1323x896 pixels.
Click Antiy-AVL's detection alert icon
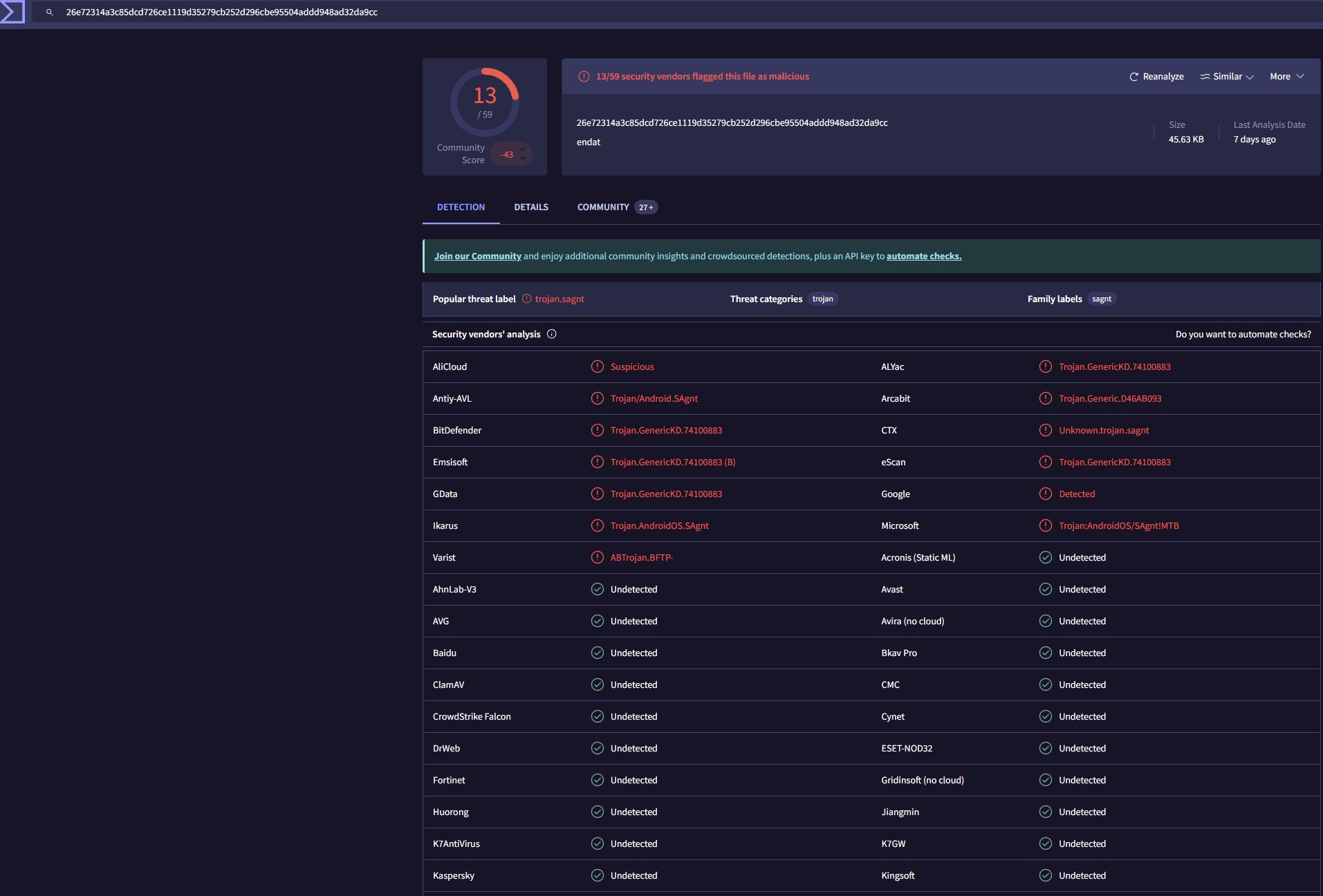[x=598, y=398]
